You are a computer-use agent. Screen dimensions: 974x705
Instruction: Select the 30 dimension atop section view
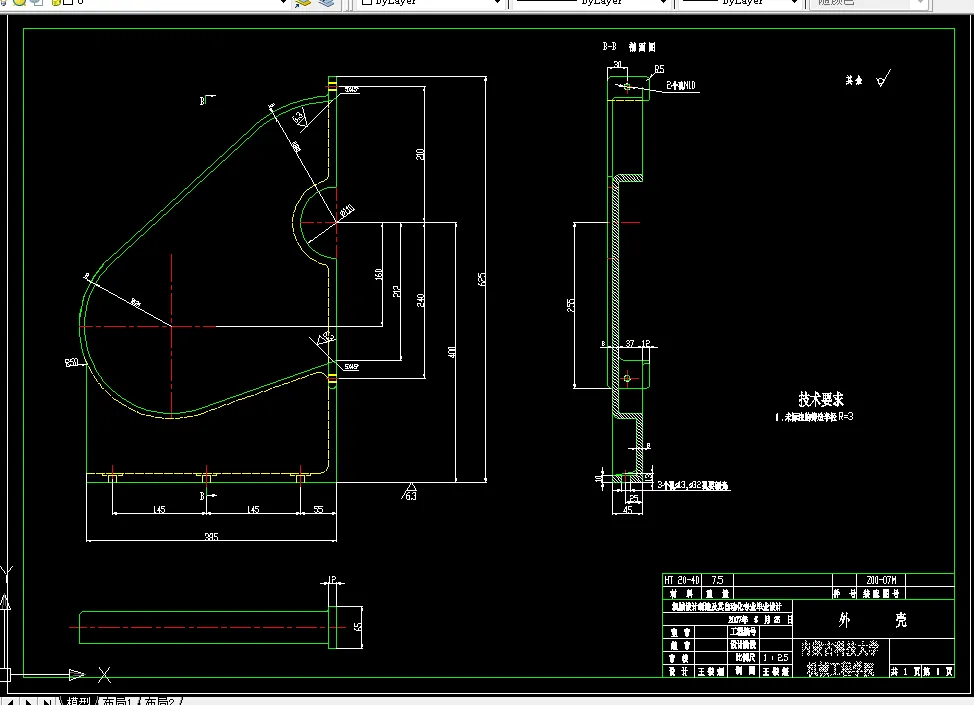(617, 65)
